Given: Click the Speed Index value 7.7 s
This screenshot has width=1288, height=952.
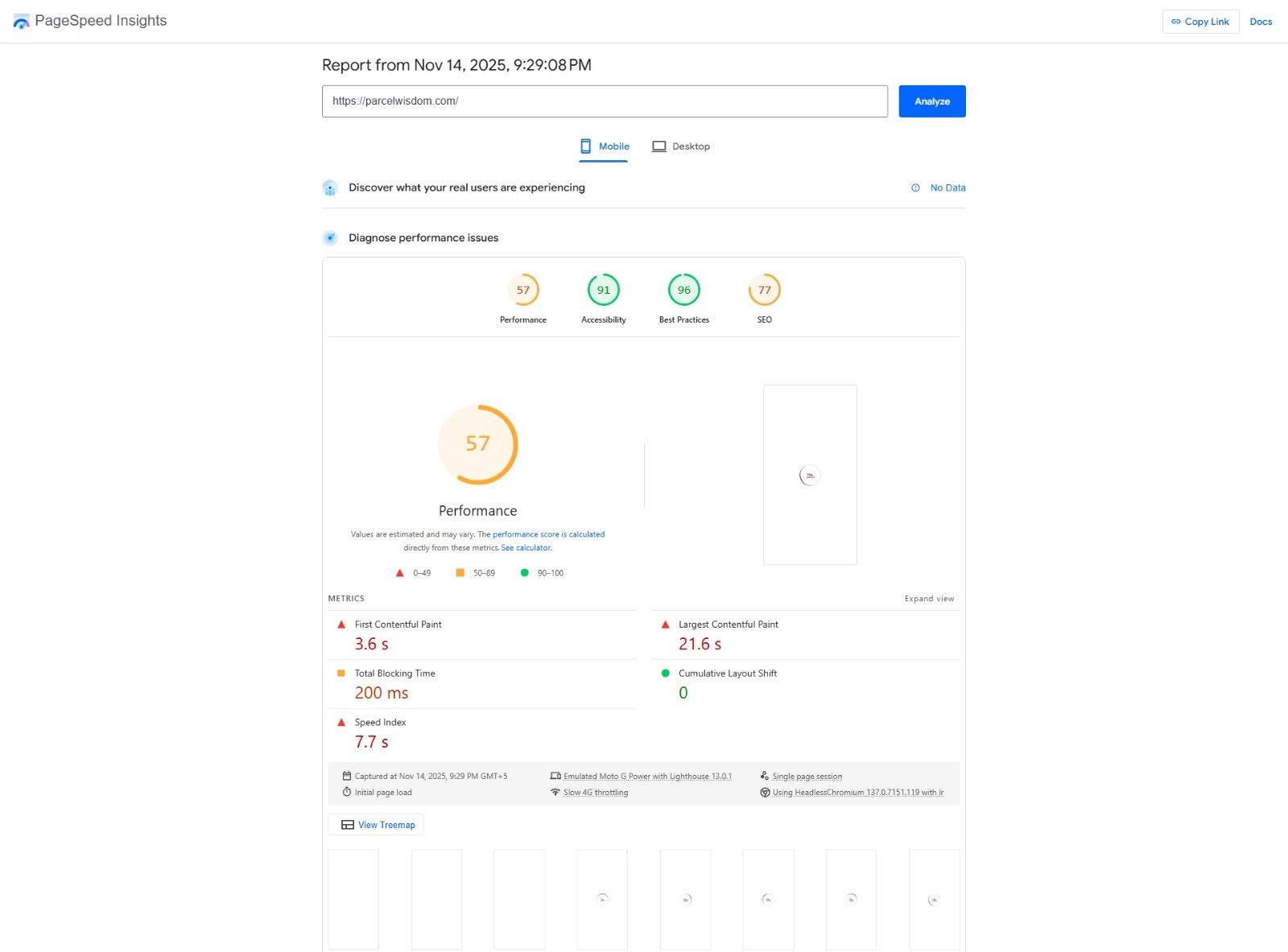Looking at the screenshot, I should click(372, 743).
